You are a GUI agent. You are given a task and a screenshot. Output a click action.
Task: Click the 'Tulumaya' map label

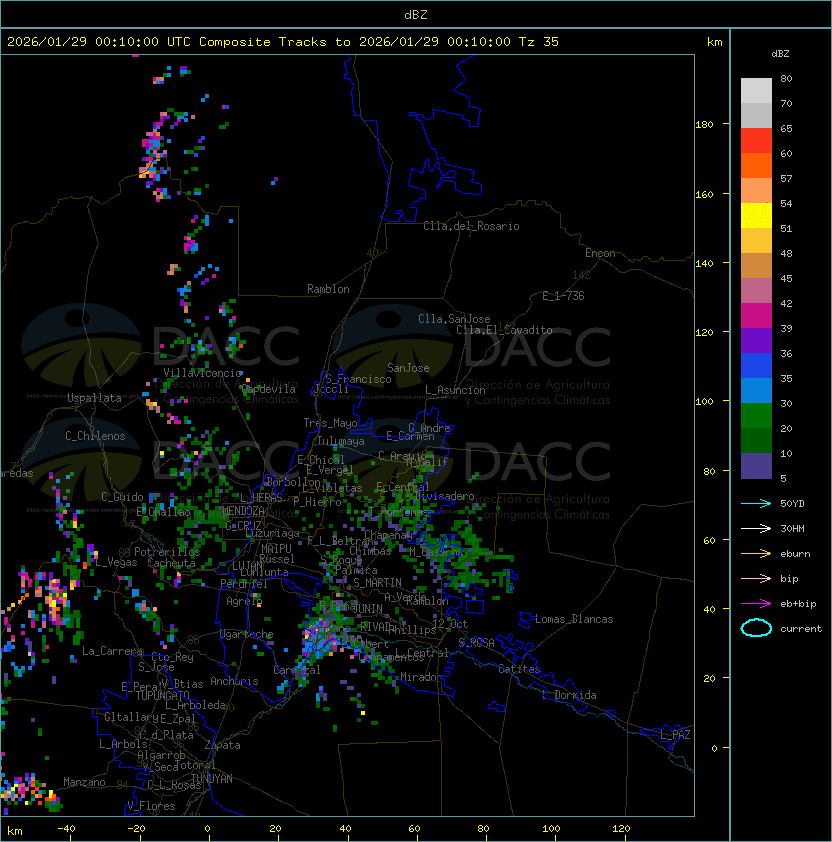point(341,441)
